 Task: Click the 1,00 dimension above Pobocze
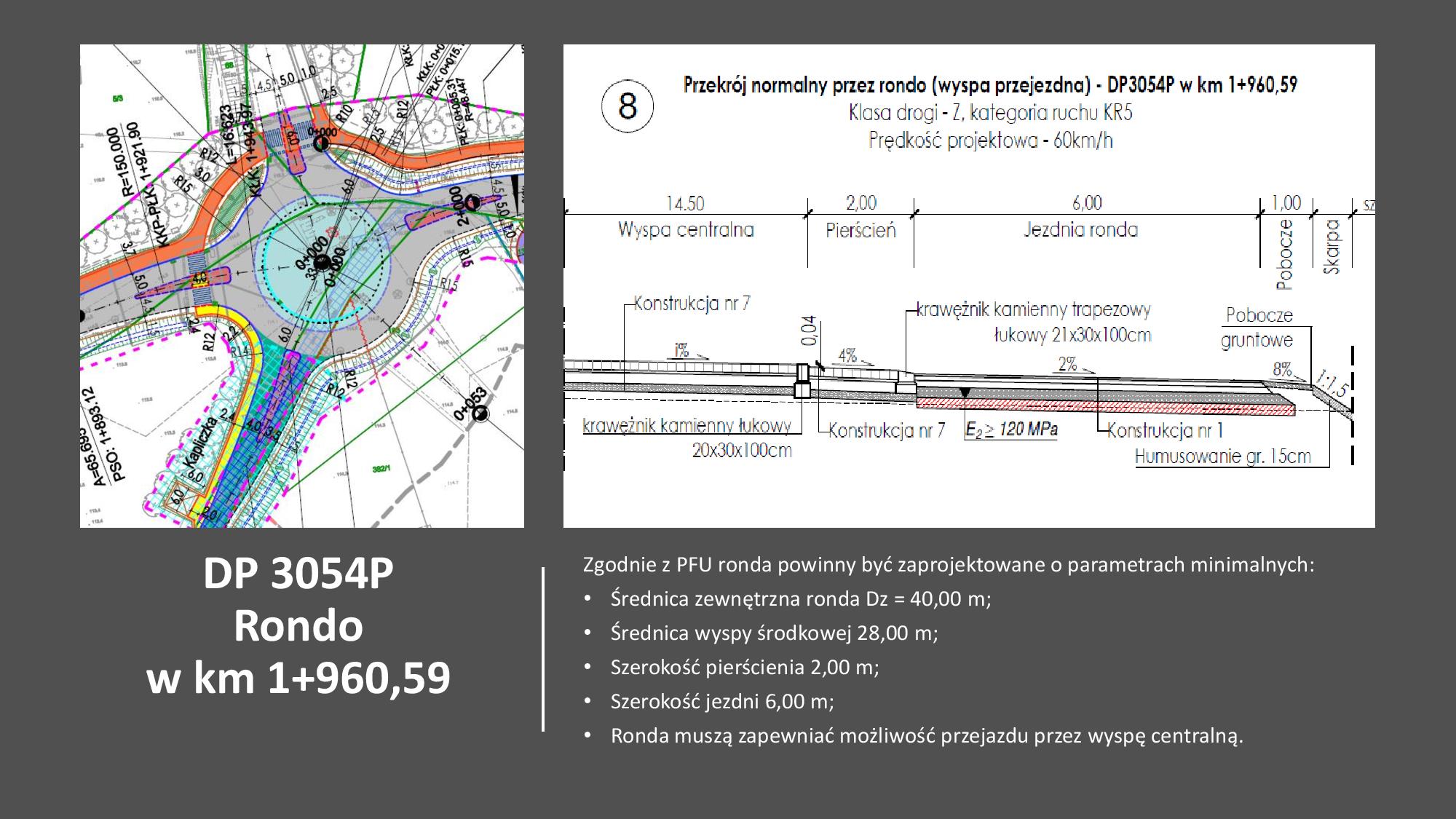point(1286,203)
